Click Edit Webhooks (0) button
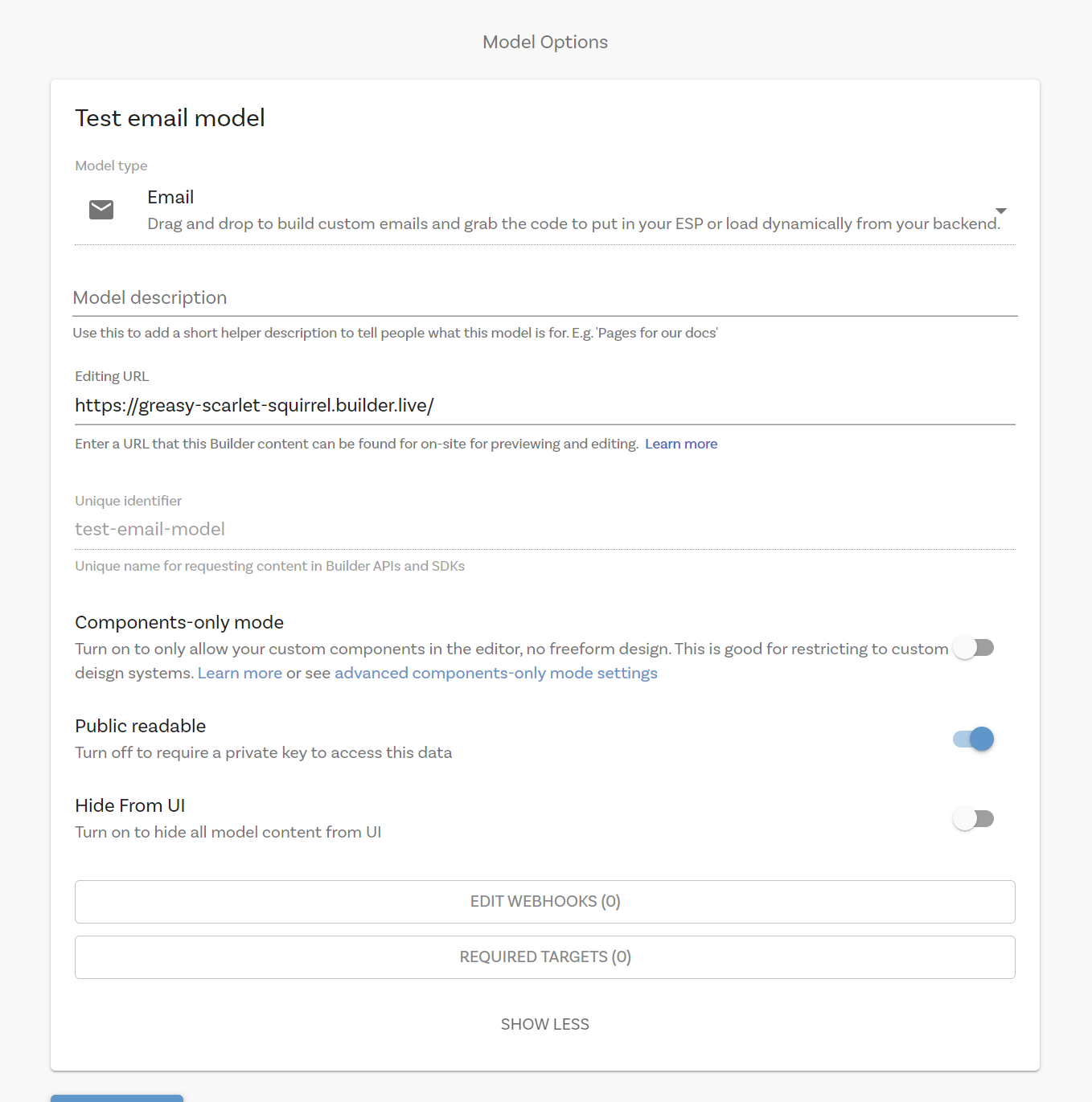 click(x=544, y=902)
